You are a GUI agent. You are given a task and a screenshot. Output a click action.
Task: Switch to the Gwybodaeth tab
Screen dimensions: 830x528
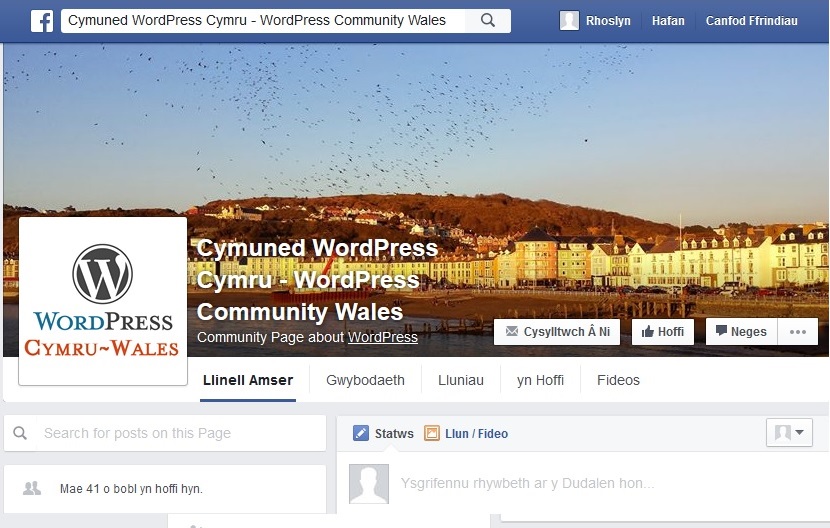[365, 380]
